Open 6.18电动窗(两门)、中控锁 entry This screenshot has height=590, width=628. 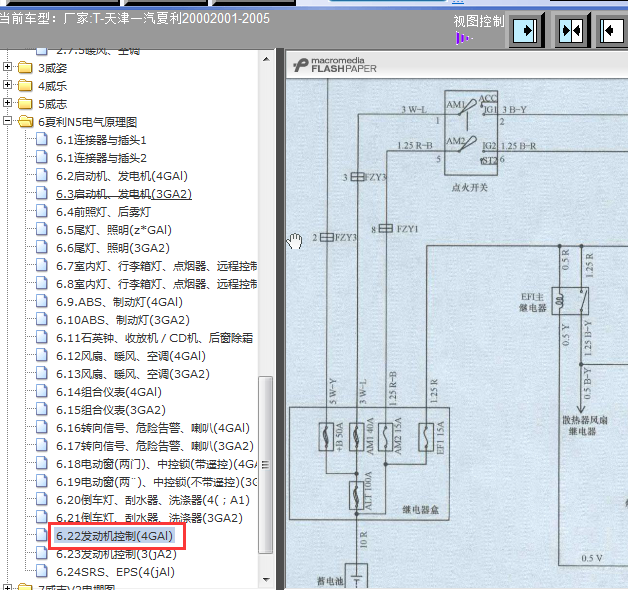tap(156, 464)
